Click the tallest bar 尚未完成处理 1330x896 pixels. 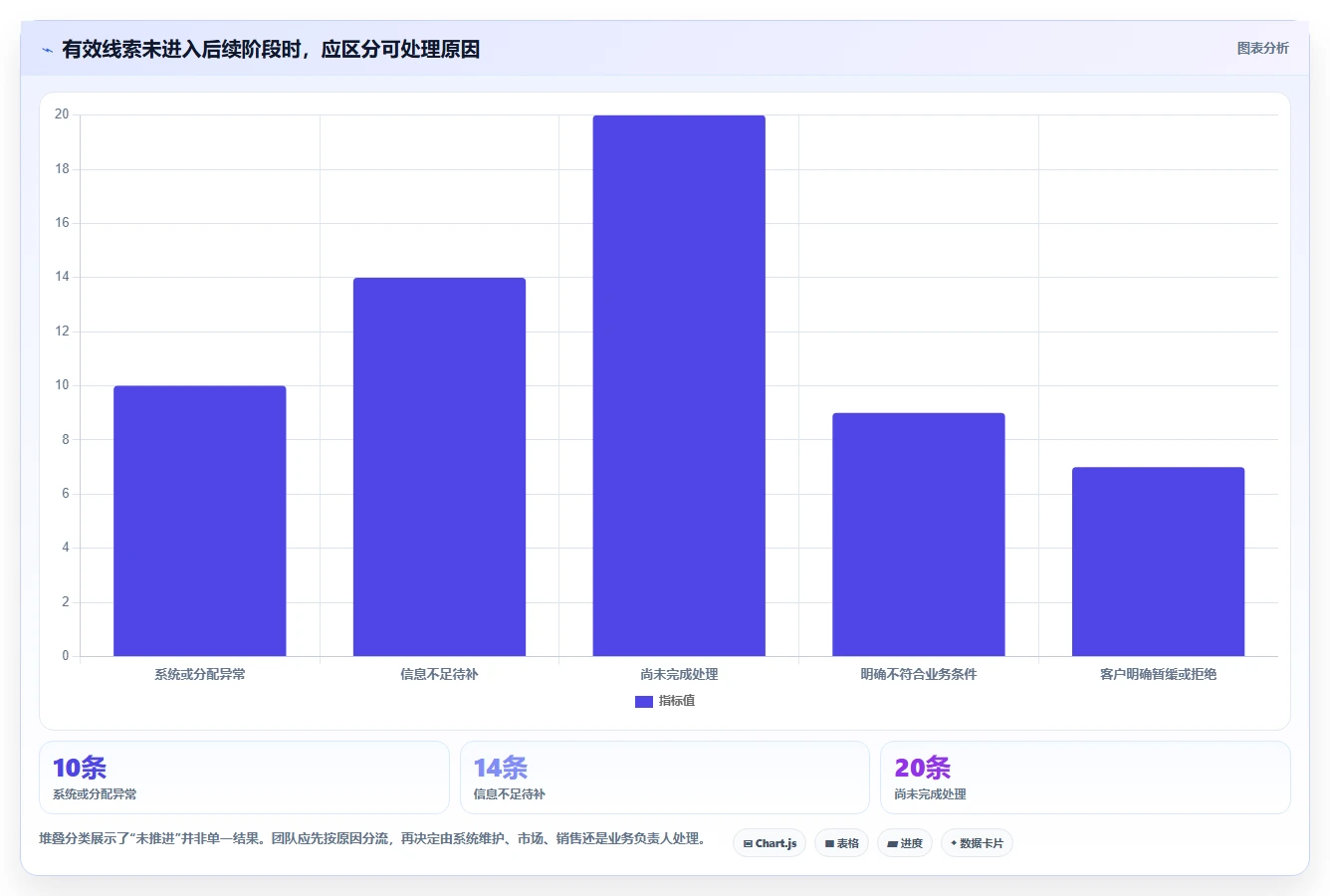(x=679, y=385)
